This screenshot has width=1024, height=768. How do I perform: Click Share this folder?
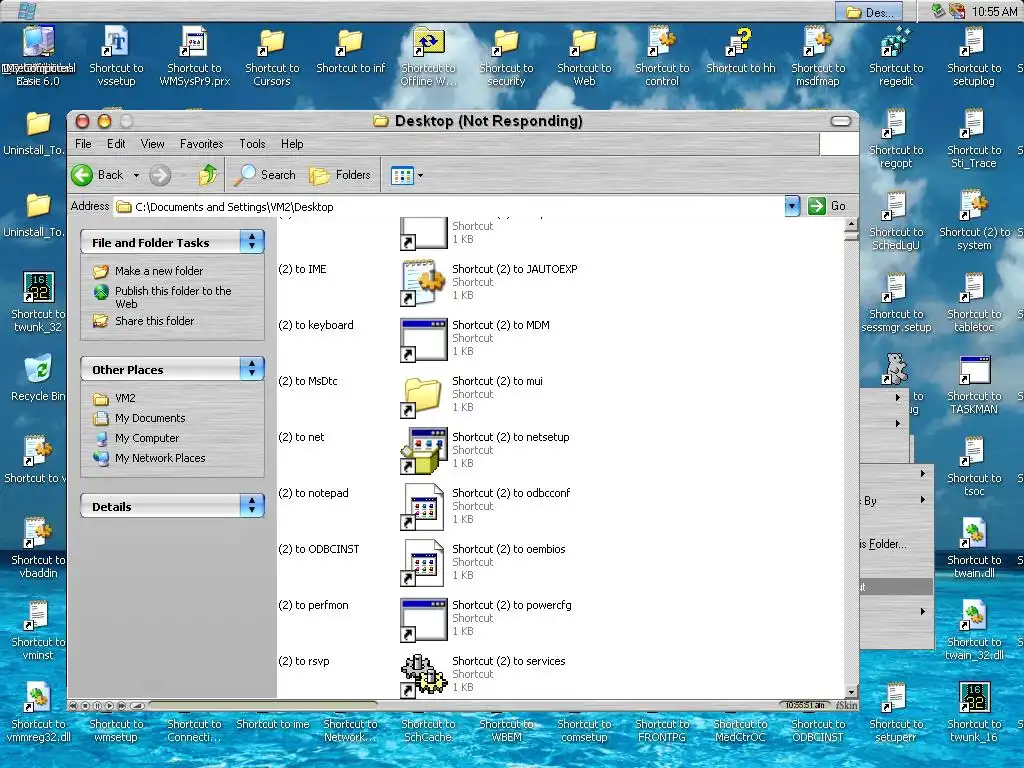(154, 321)
